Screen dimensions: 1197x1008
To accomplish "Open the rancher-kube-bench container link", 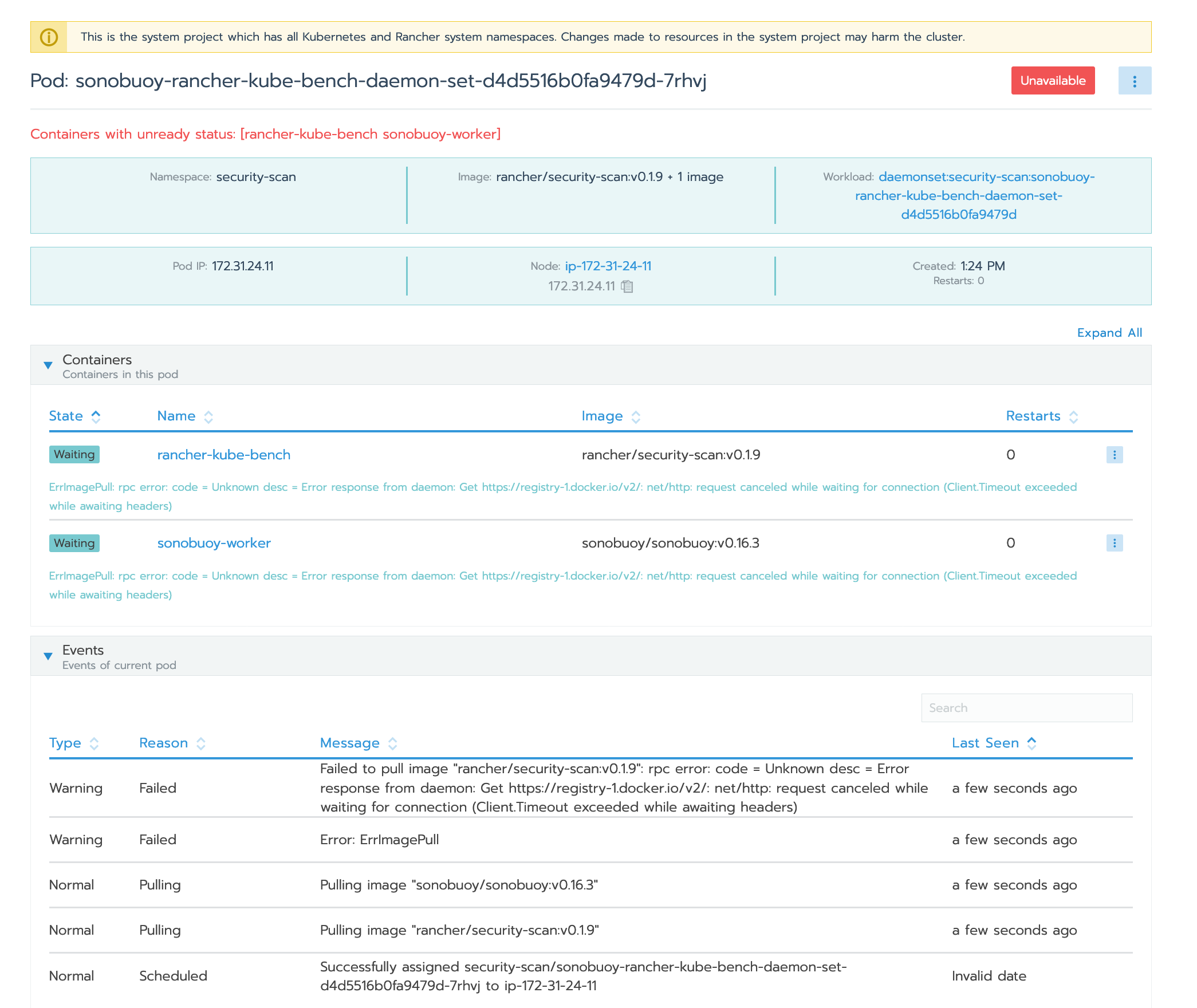I will pyautogui.click(x=223, y=455).
